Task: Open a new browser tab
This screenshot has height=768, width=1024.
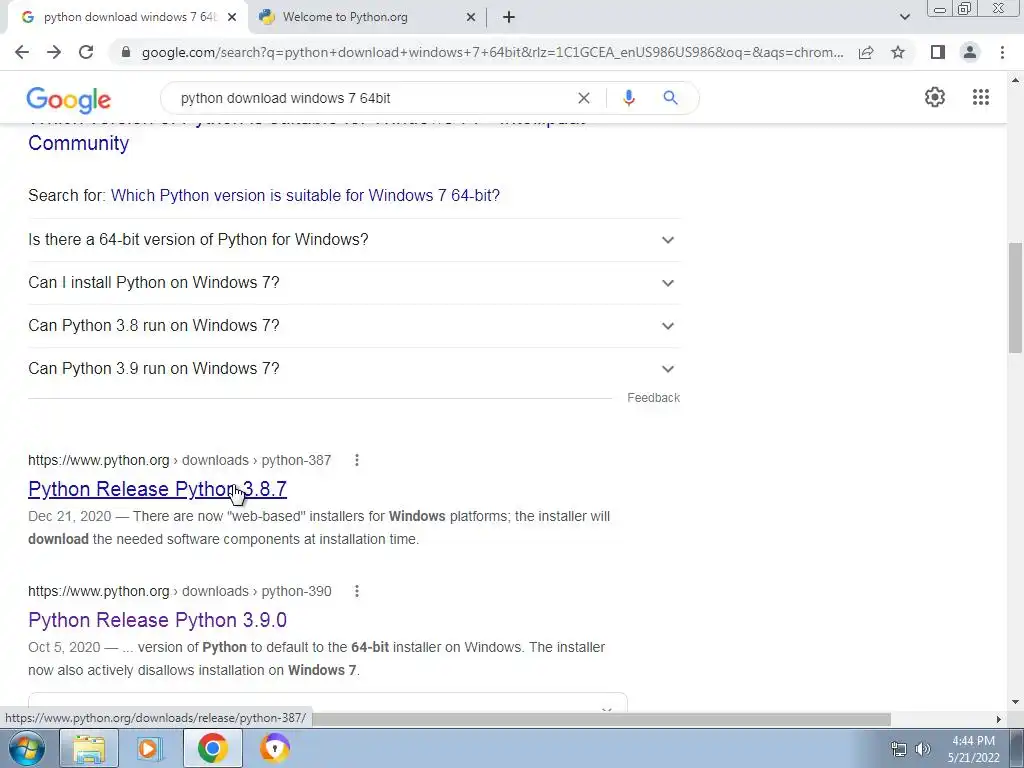Action: (x=509, y=17)
